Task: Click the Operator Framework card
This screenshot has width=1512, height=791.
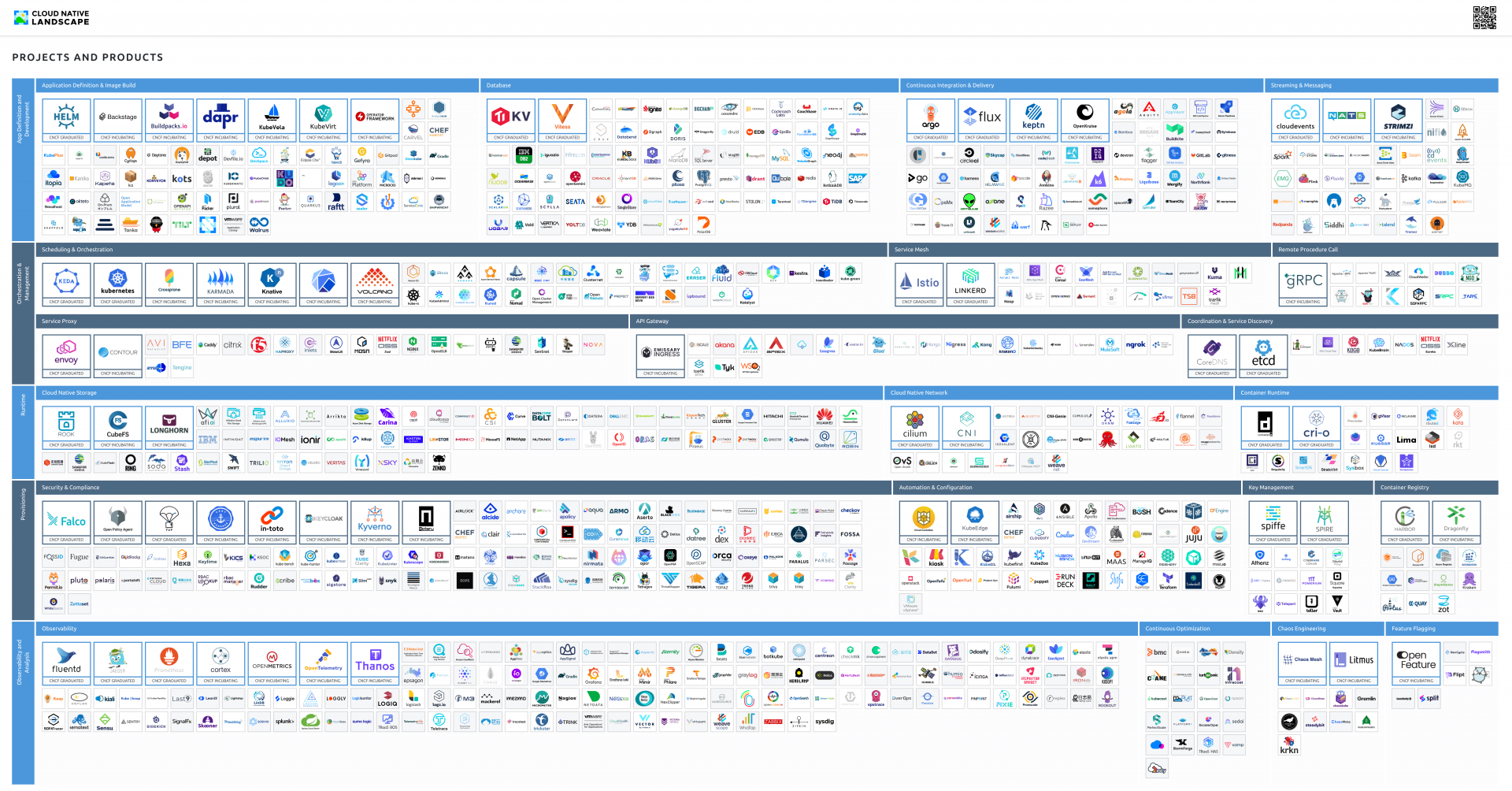Action: point(375,121)
